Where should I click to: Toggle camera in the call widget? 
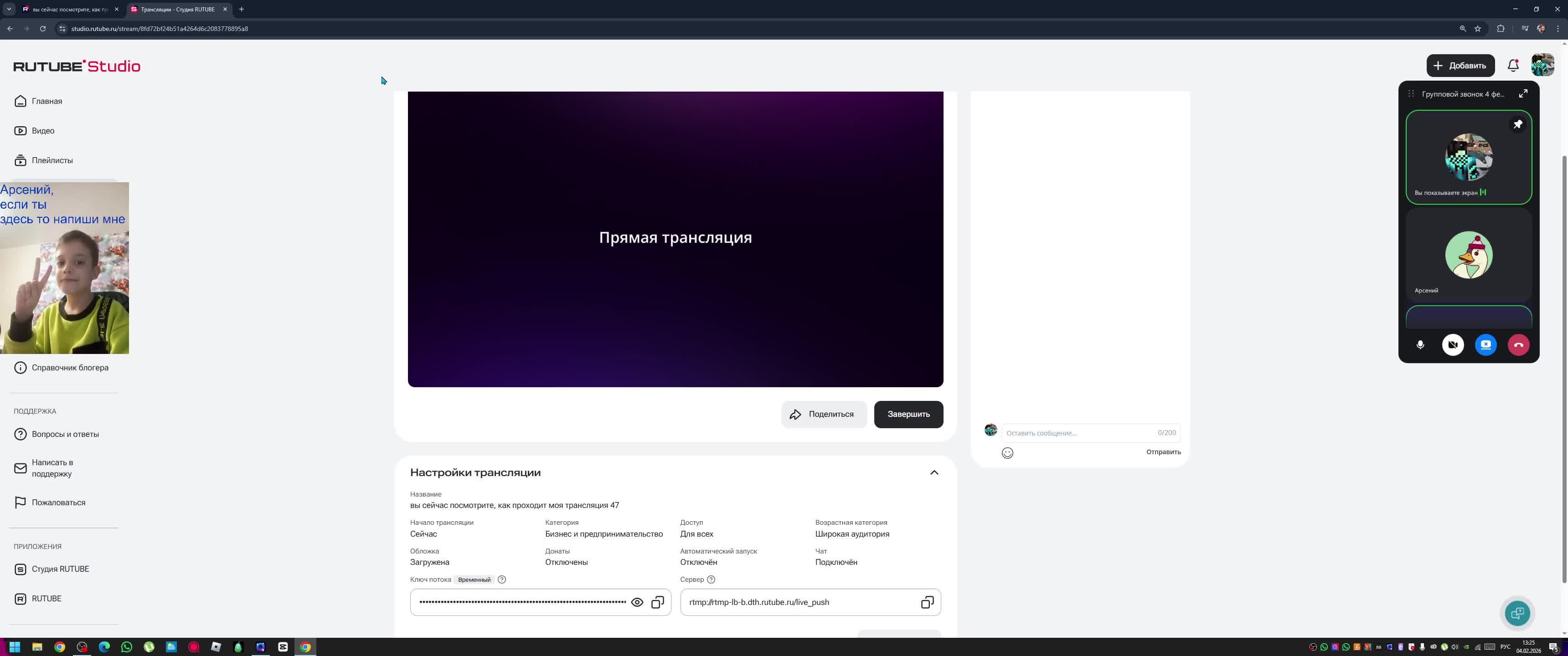click(1453, 345)
